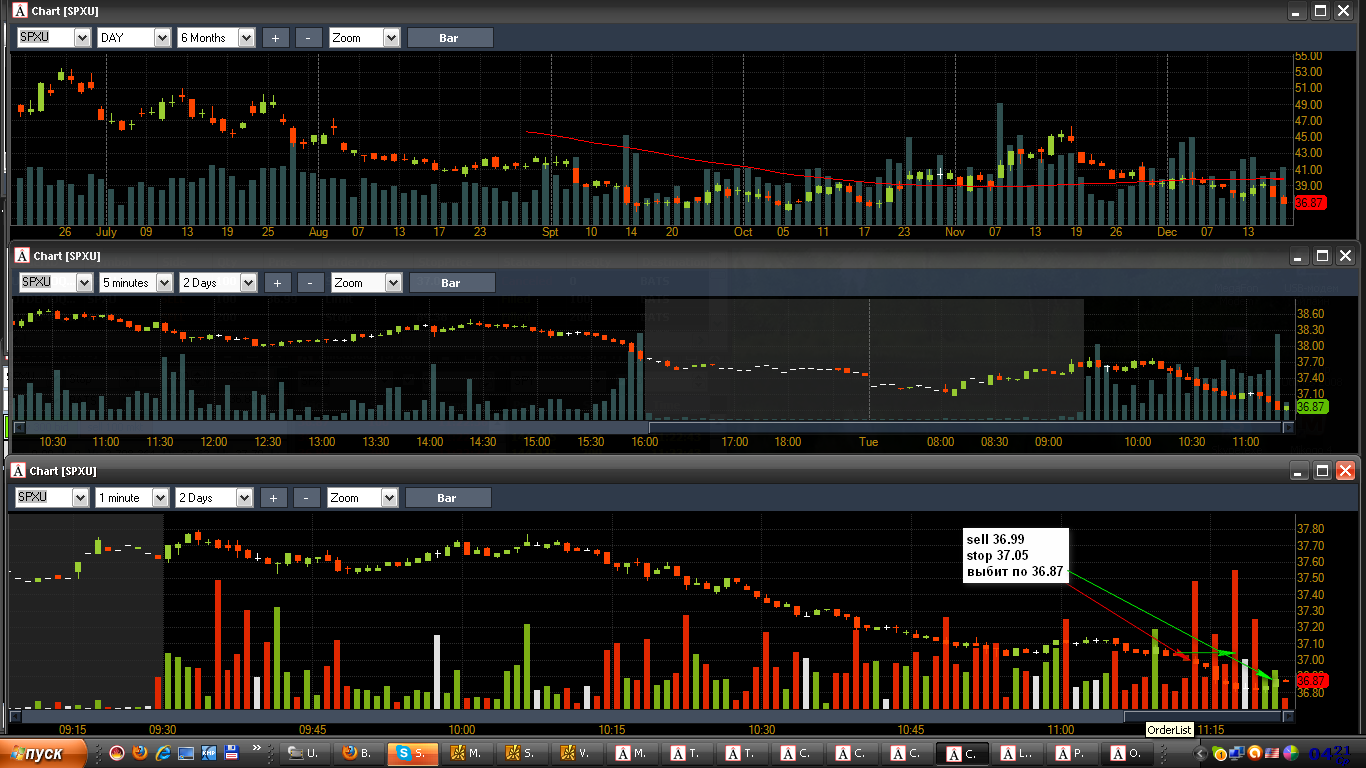
Task: Click 5-minute chart scrollbar left arrow
Action: [19, 427]
